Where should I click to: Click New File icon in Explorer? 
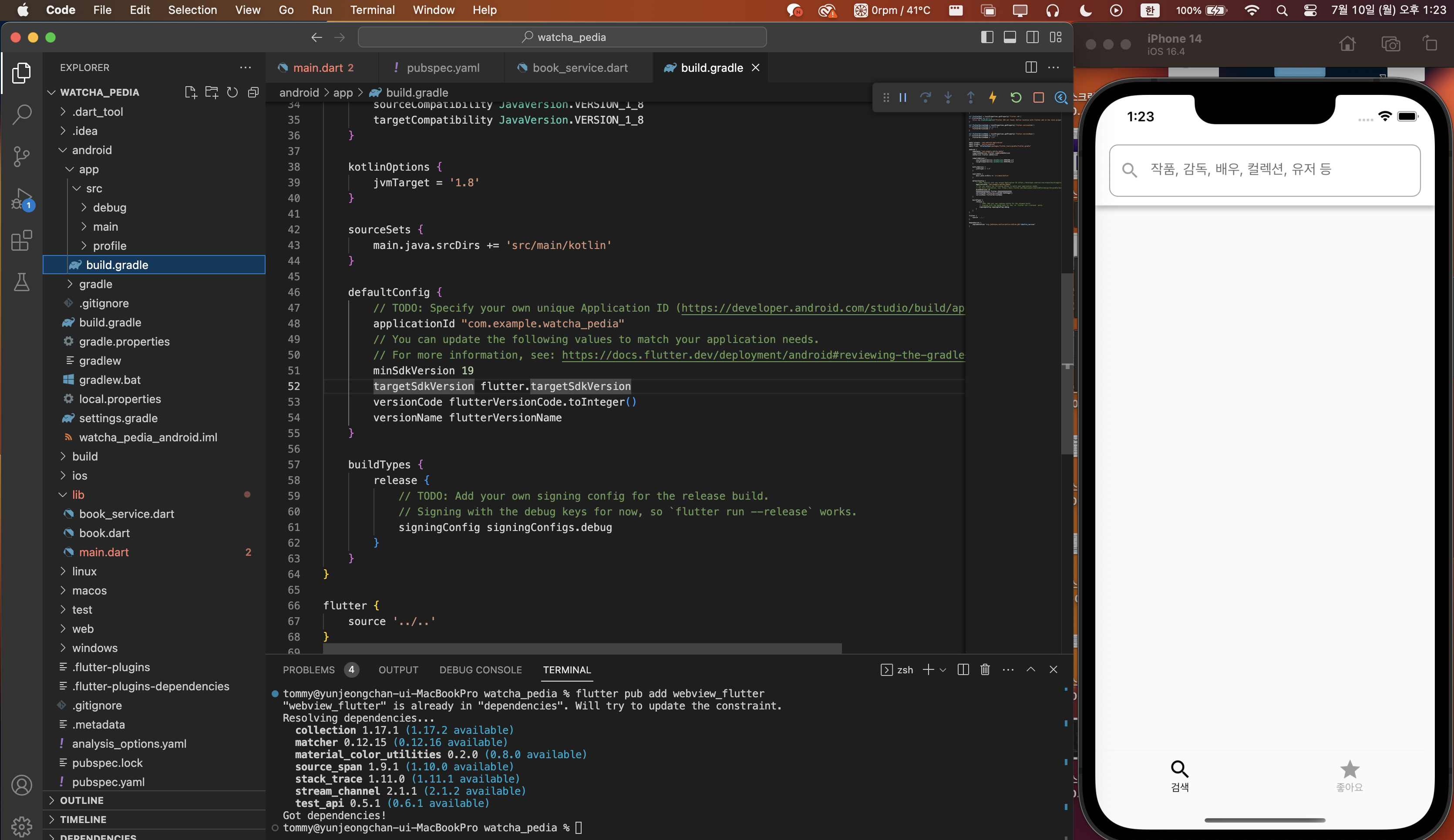pos(190,92)
